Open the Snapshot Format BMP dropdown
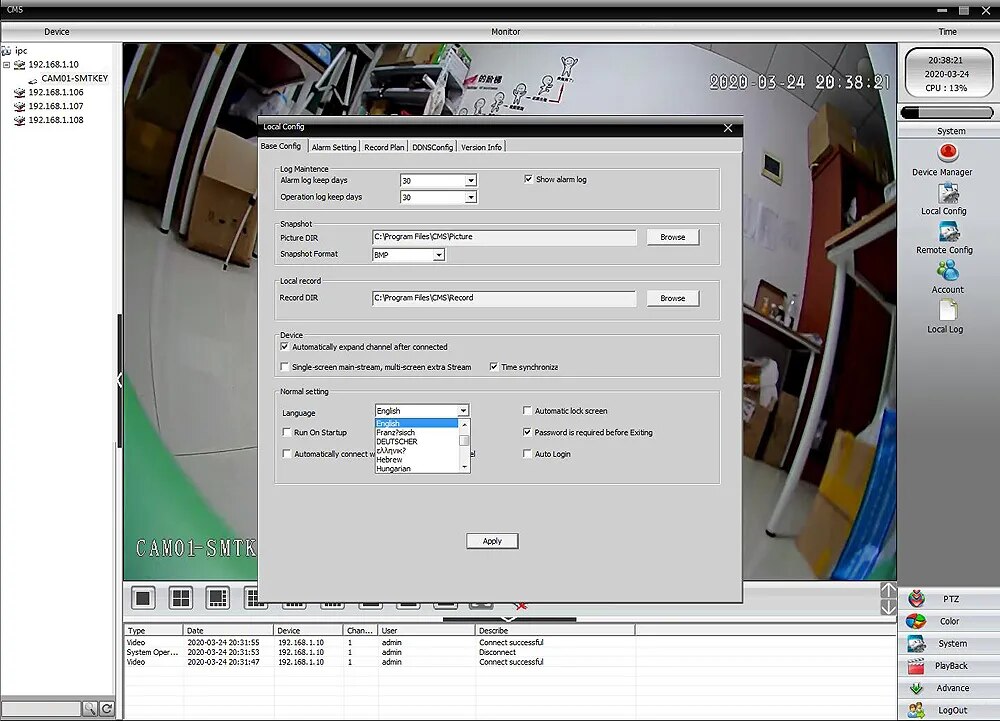This screenshot has height=721, width=1000. pos(439,255)
